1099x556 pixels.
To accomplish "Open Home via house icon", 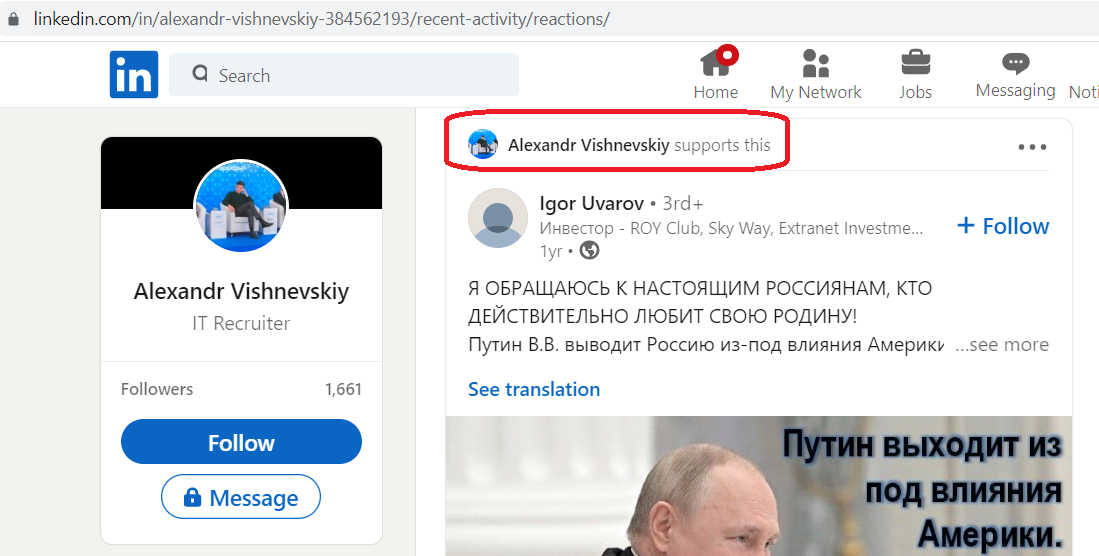I will (717, 62).
